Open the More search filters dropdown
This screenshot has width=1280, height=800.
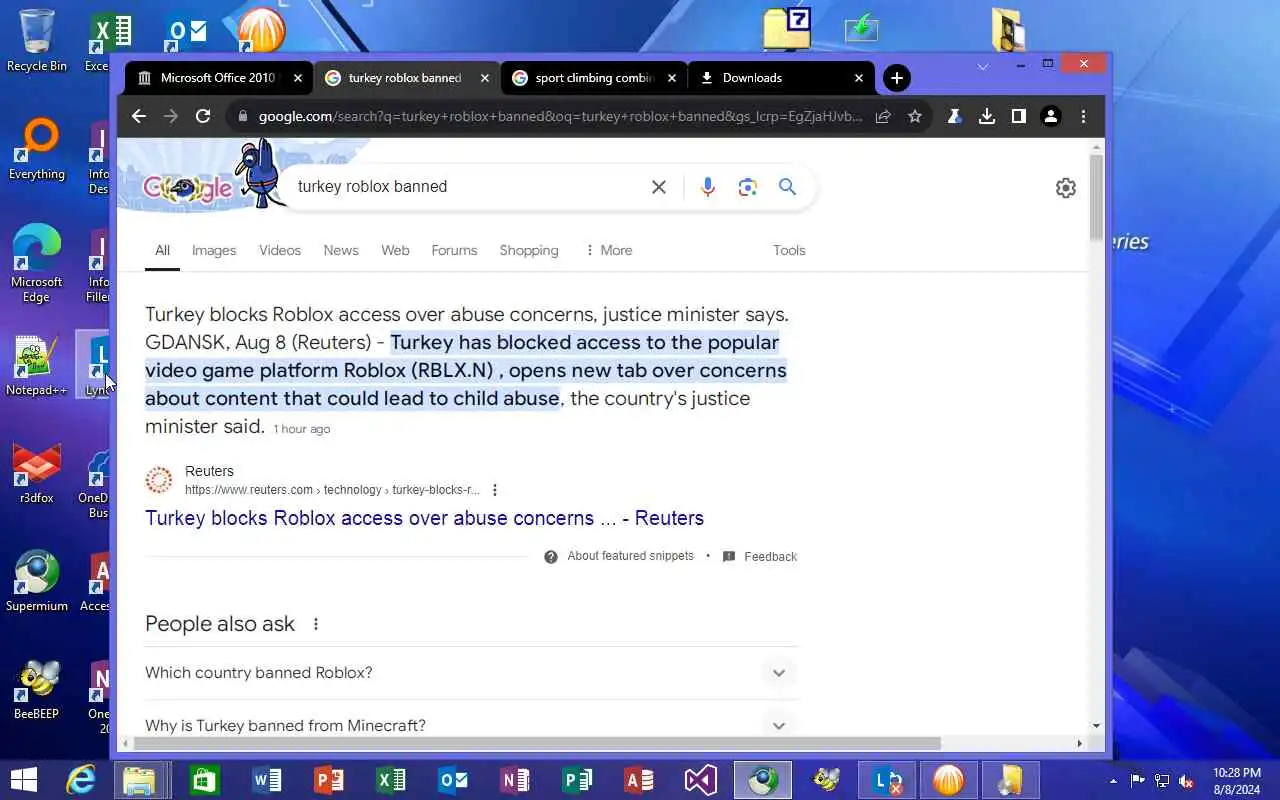(608, 250)
